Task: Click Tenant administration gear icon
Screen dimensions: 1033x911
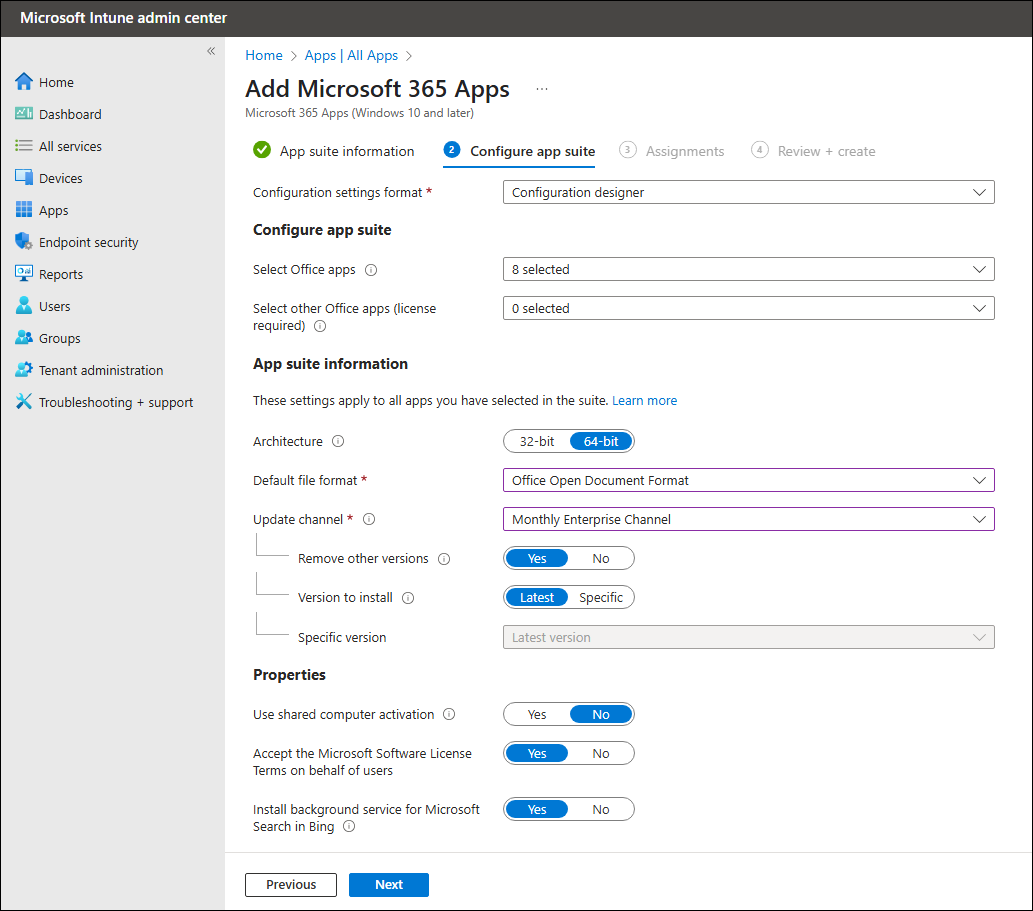Action: [24, 370]
